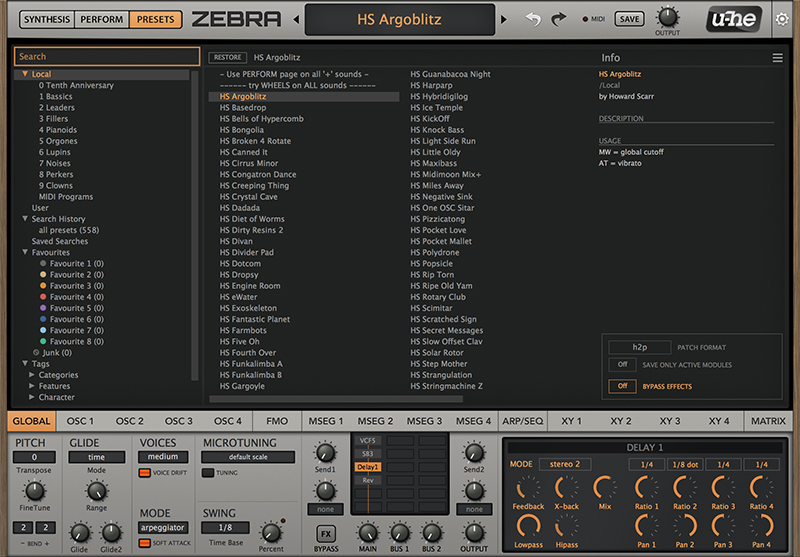Open the Info panel hamburger menu

point(777,58)
